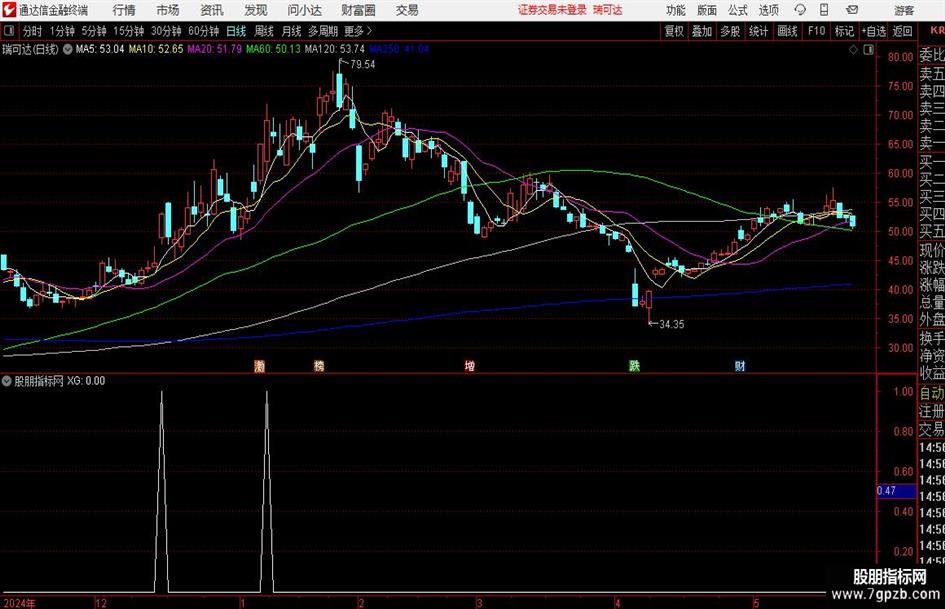This screenshot has width=945, height=609.
Task: Click the 多股 multi-stock button
Action: point(730,31)
